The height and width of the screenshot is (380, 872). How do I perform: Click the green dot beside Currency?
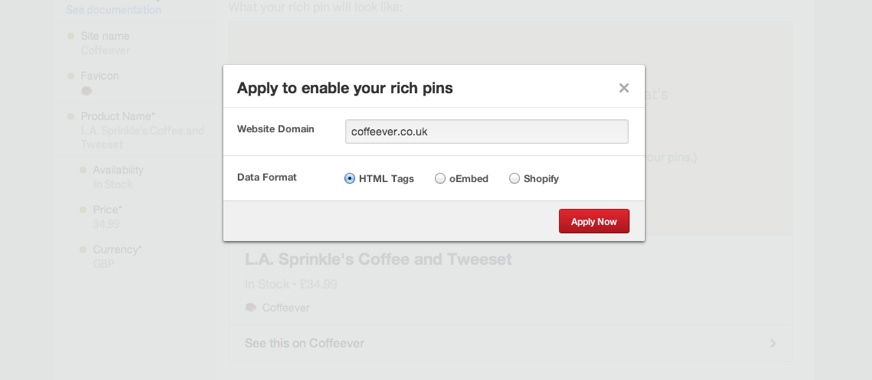83,250
